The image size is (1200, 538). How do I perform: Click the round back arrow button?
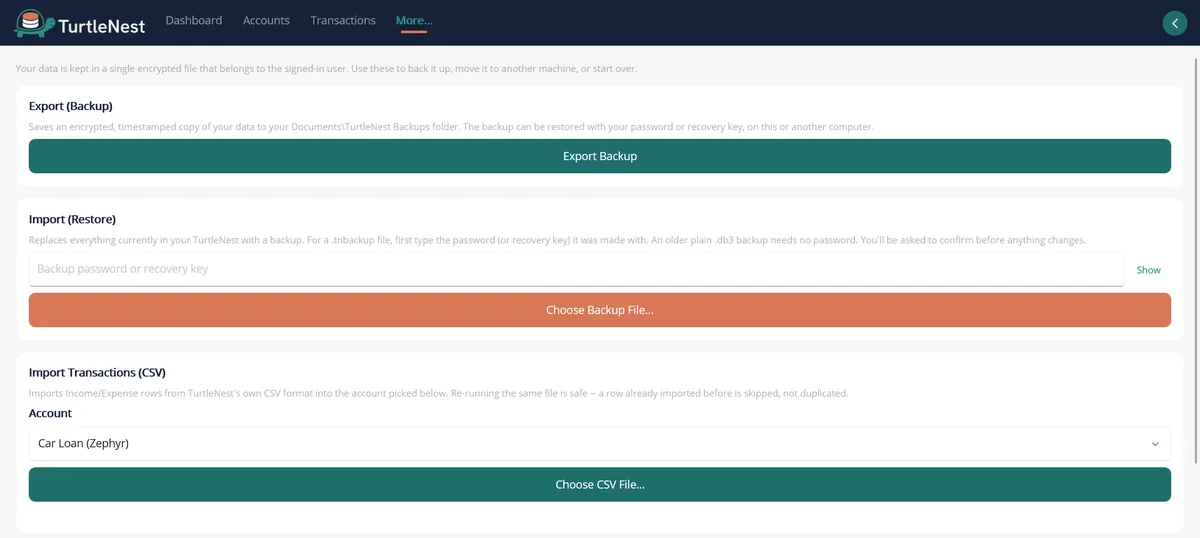point(1174,23)
